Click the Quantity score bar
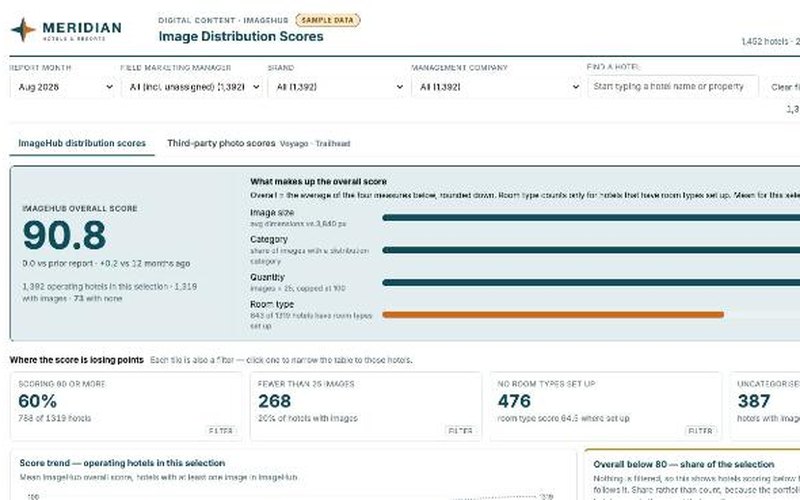 coord(591,283)
